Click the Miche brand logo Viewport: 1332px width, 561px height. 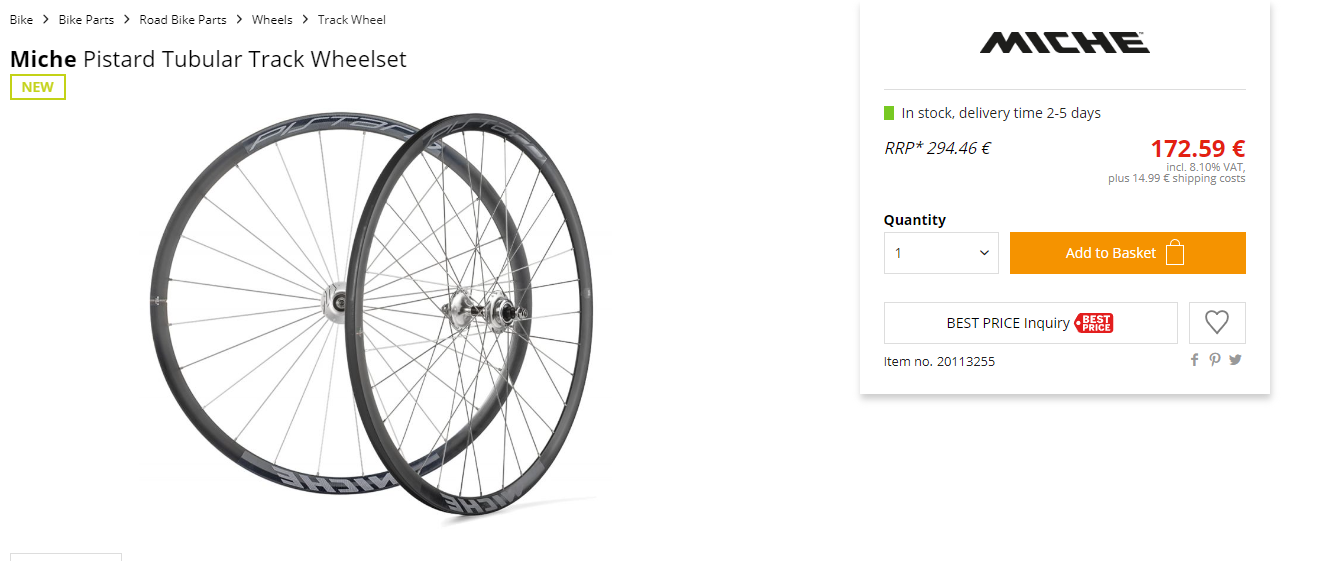[1064, 43]
